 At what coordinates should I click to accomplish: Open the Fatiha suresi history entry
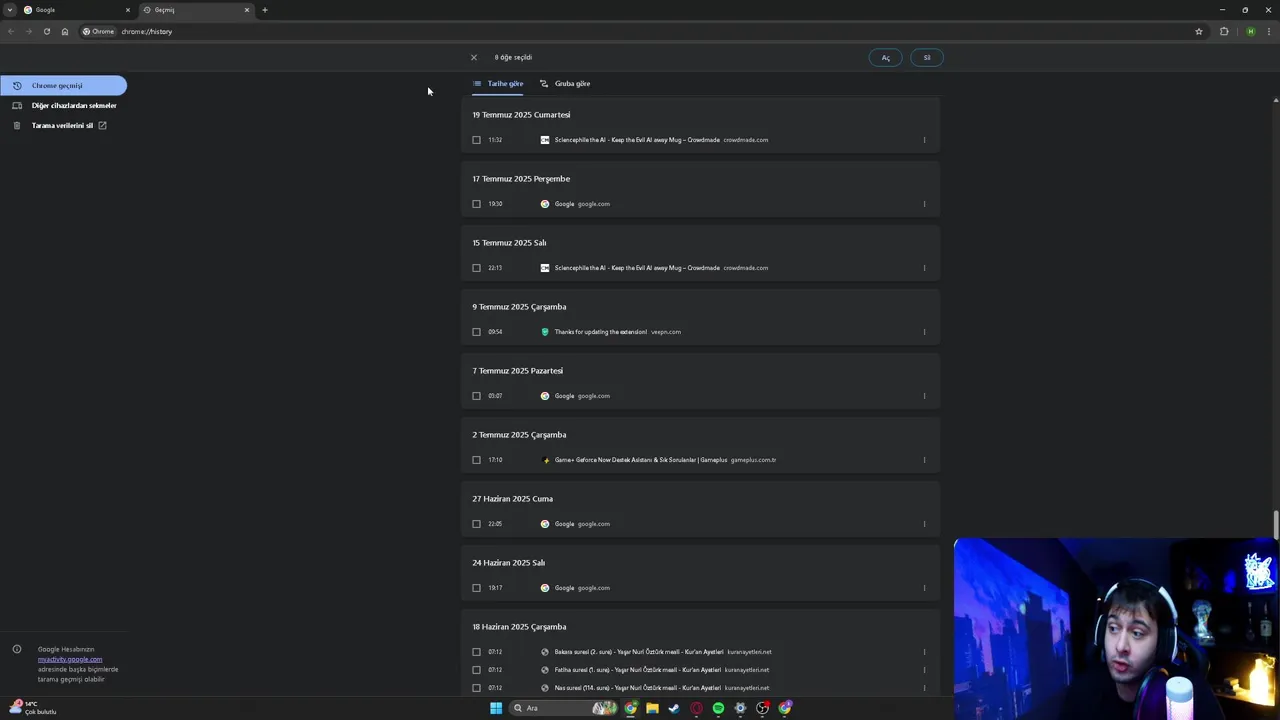[638, 670]
